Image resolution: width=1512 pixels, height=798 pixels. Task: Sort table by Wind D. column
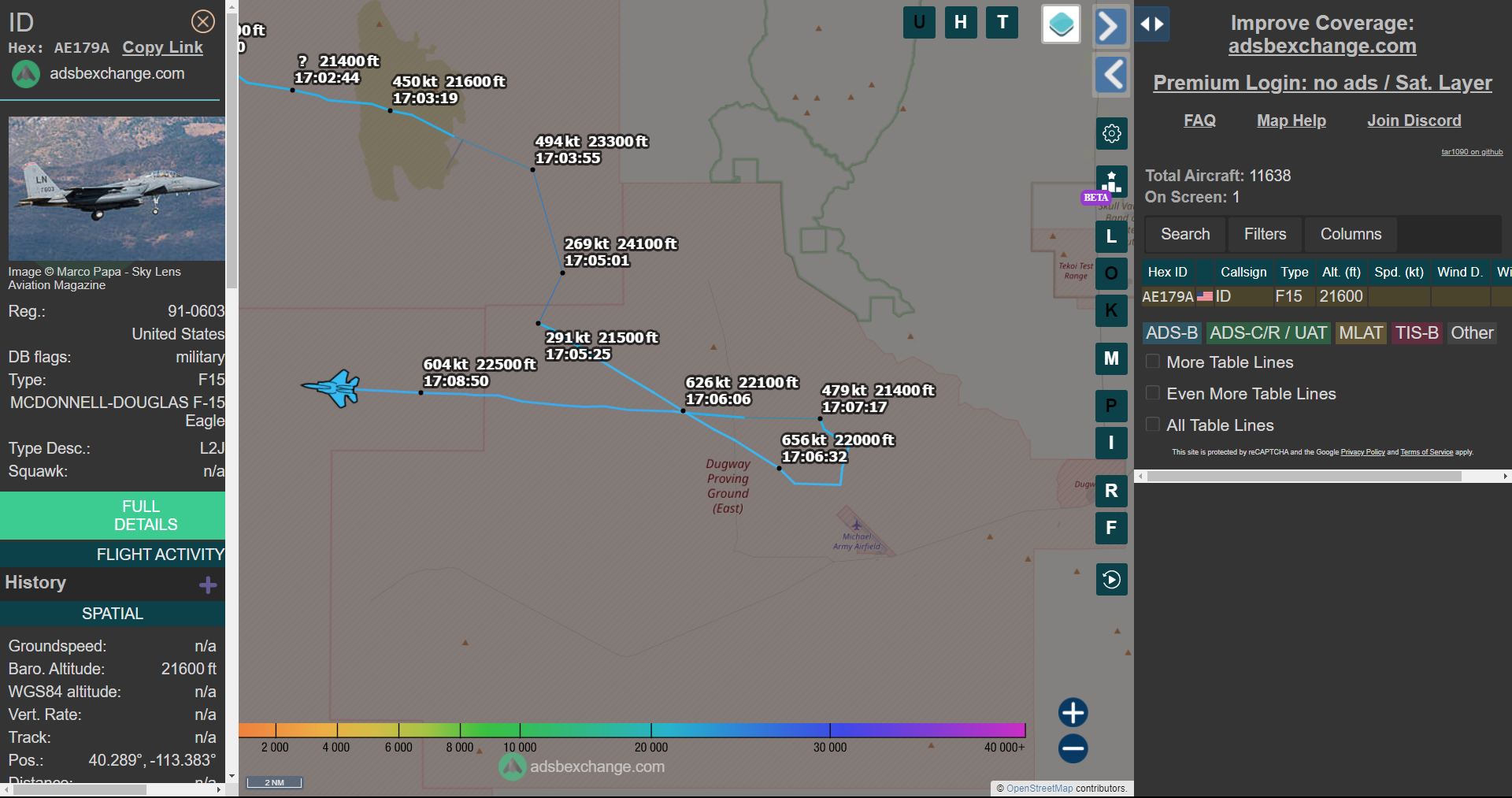pos(1459,272)
